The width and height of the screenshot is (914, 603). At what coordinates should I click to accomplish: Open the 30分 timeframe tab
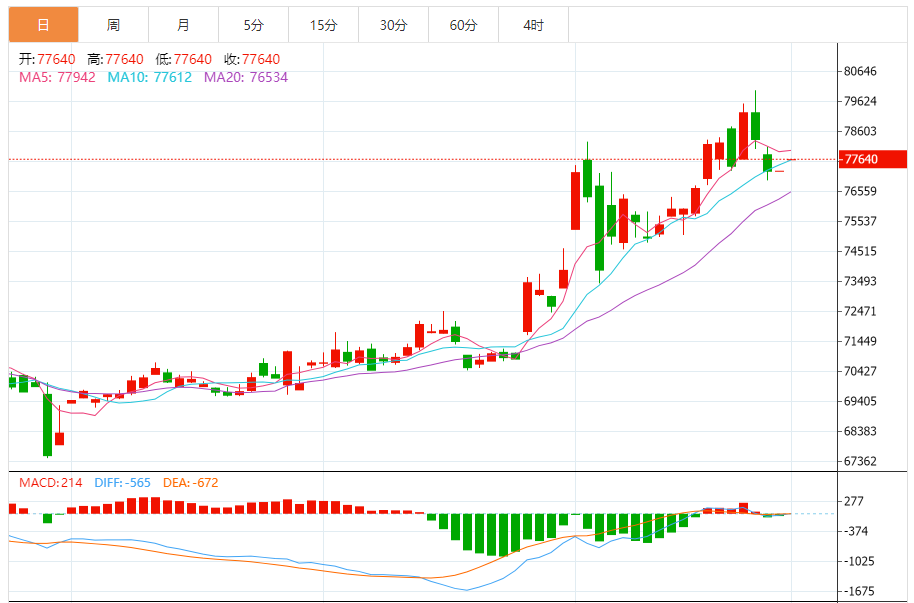[393, 25]
